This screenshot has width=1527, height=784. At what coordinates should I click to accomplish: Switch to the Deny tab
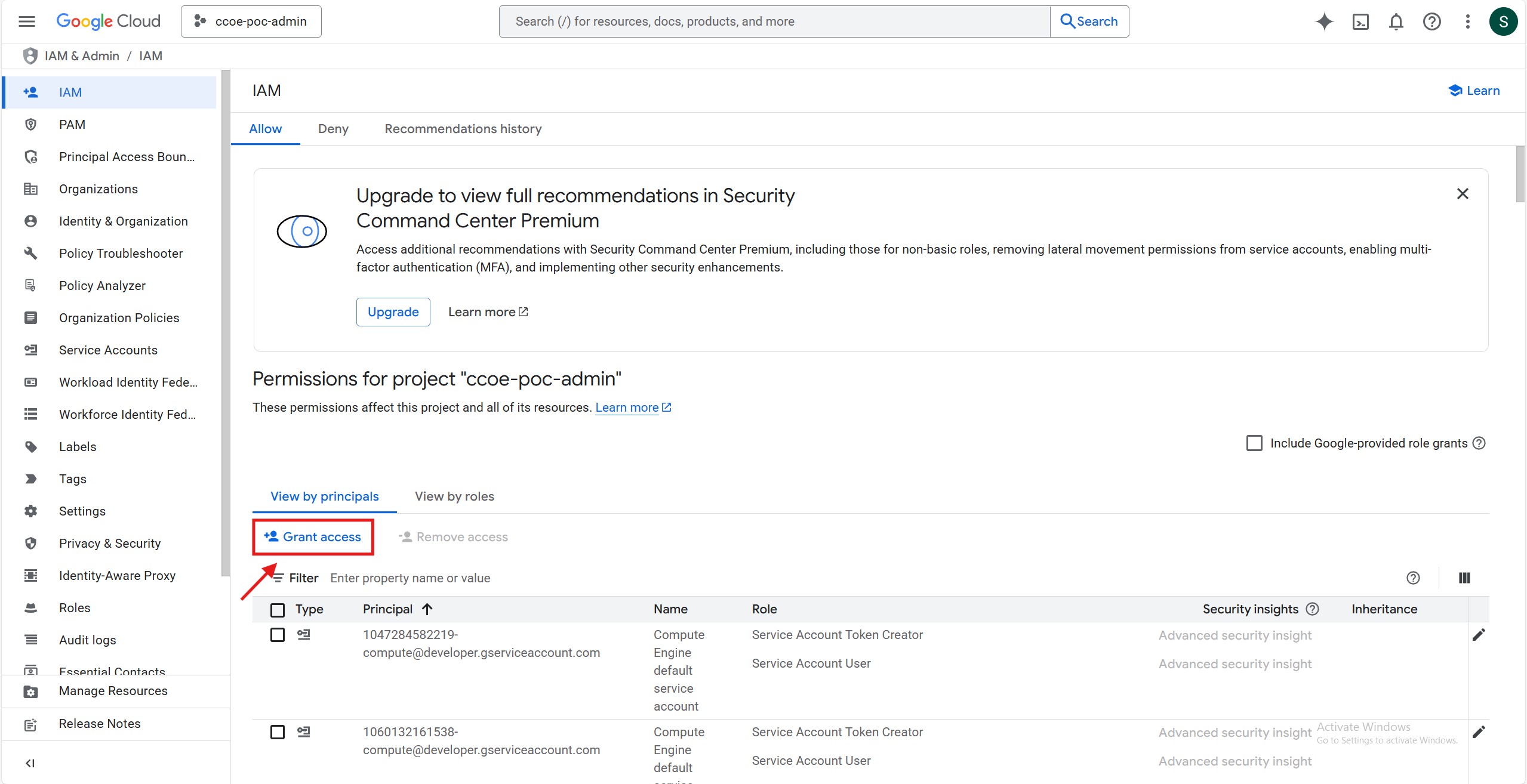(333, 129)
